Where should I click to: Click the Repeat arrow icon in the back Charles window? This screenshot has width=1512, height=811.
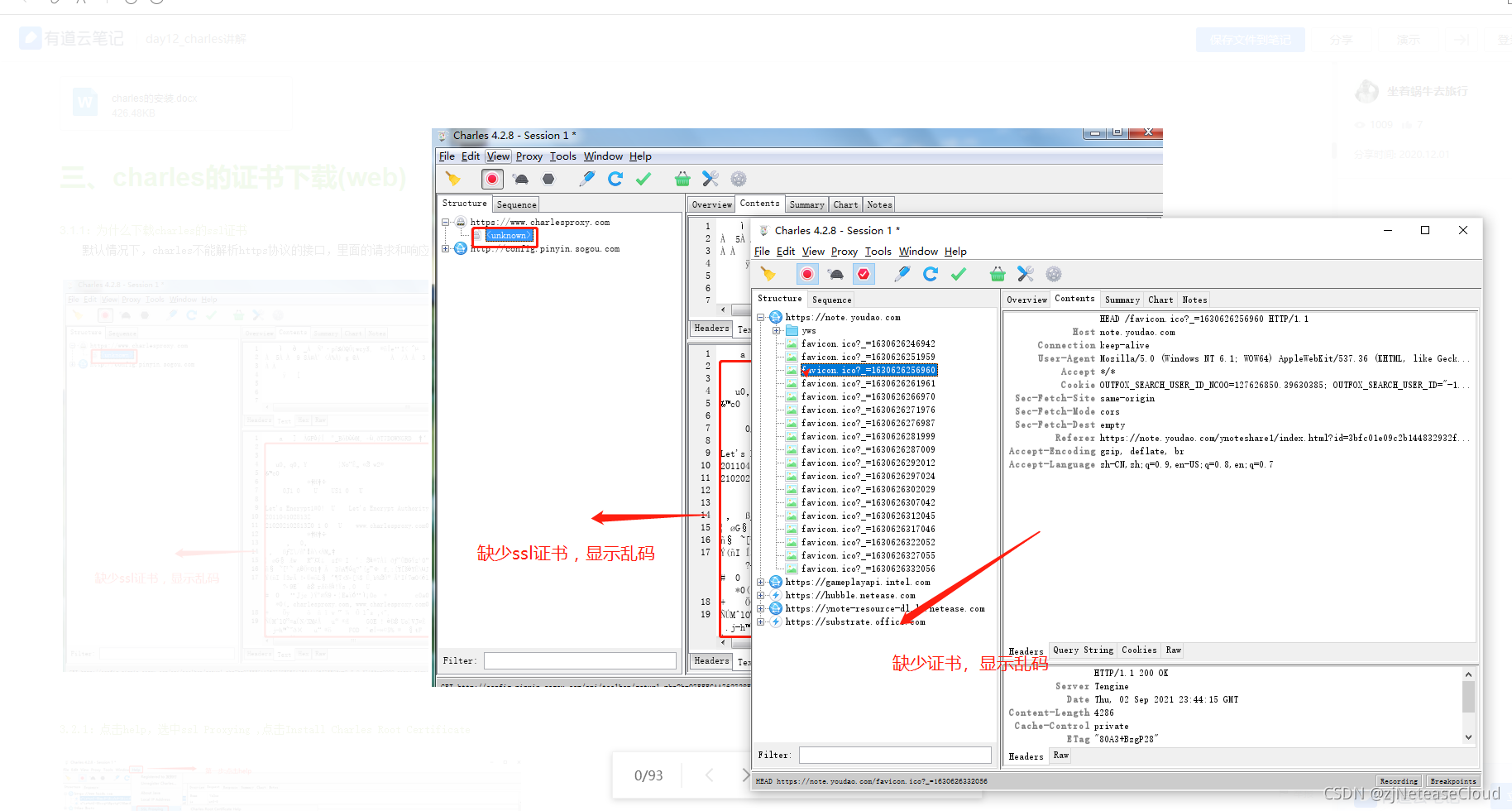pos(615,179)
